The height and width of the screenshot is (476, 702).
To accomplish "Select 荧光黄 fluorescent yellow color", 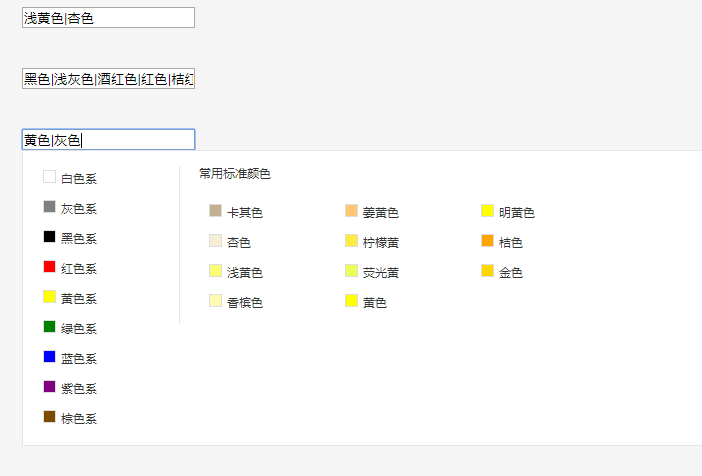I will tap(372, 272).
